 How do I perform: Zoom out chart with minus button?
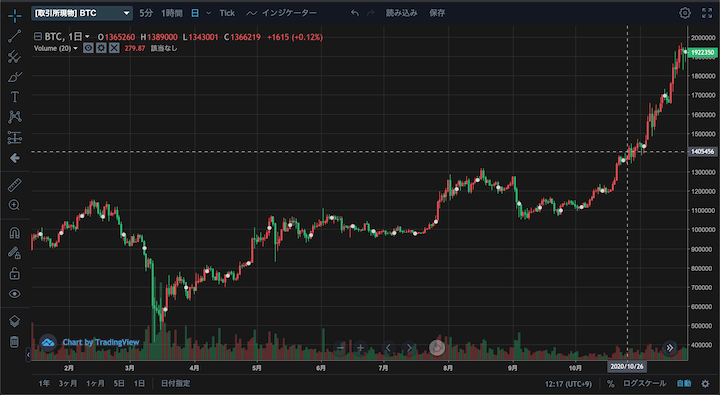[x=340, y=348]
